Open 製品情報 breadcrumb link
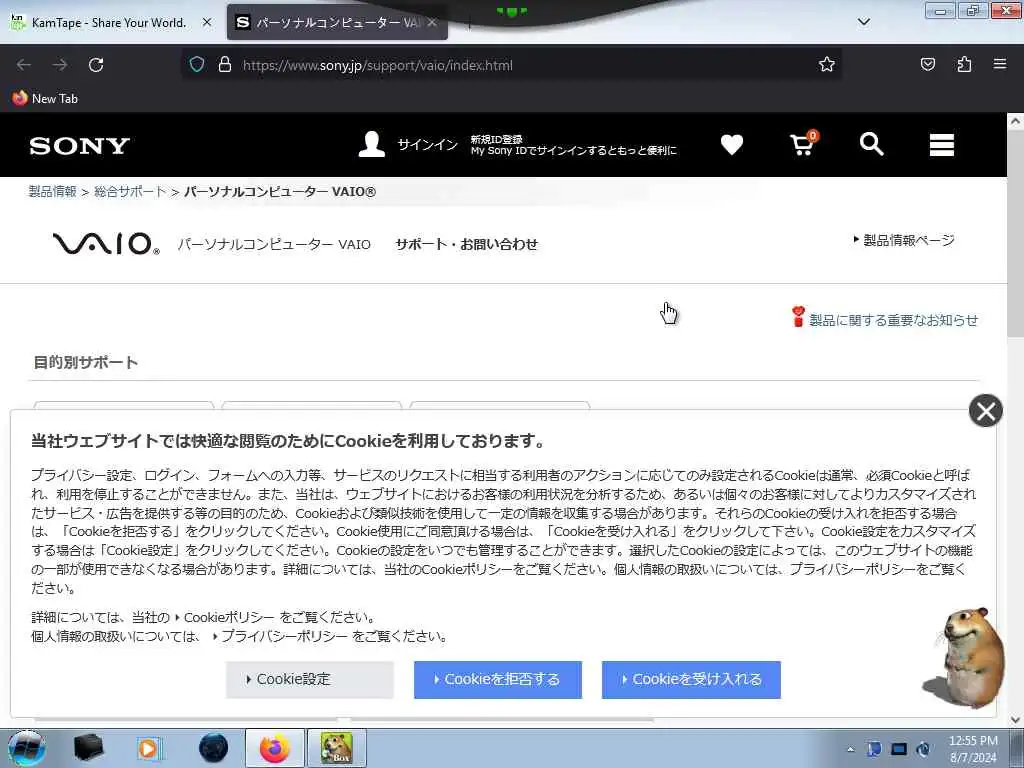 pyautogui.click(x=52, y=191)
